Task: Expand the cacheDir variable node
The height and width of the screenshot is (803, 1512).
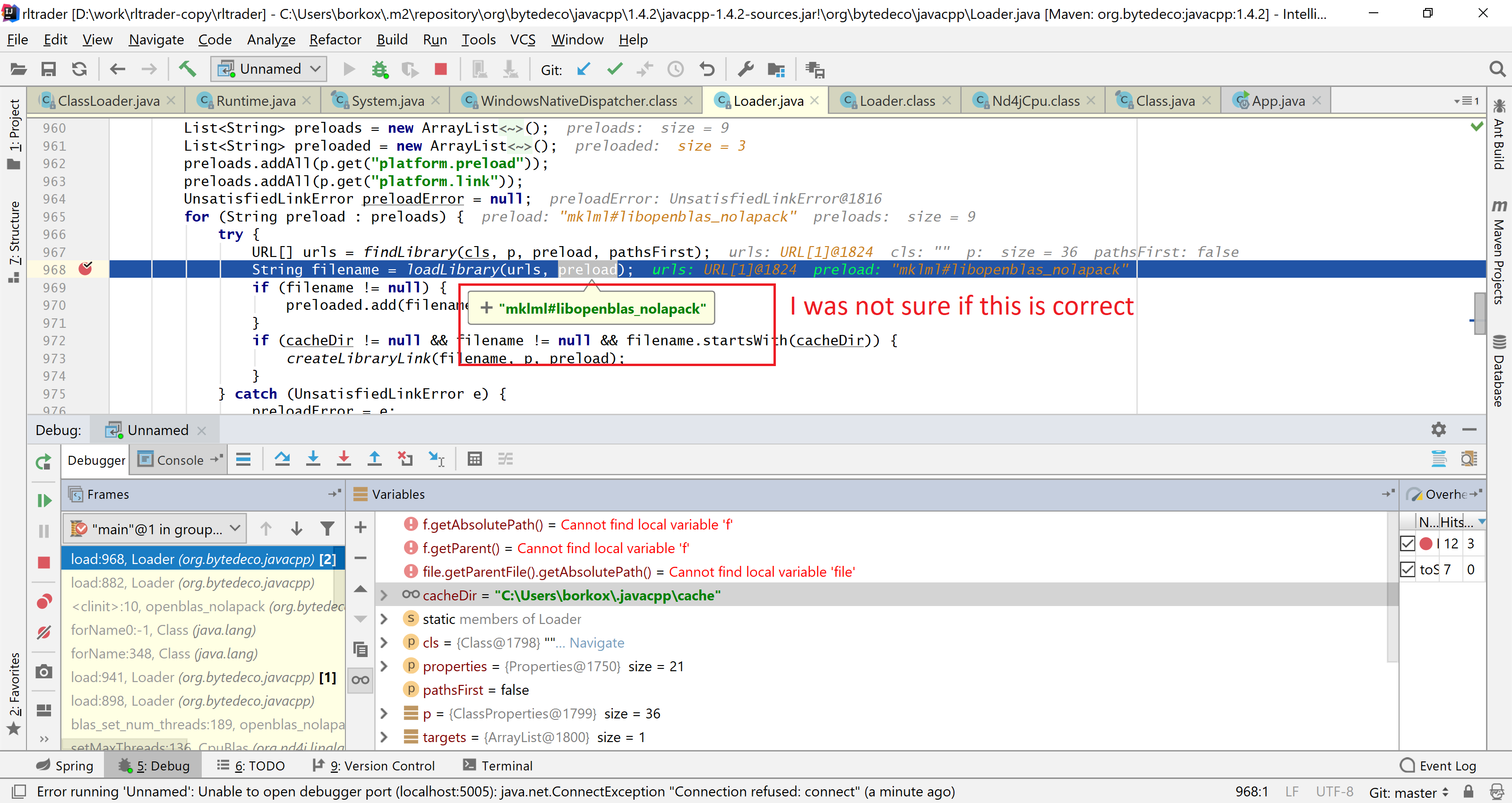Action: tap(384, 595)
